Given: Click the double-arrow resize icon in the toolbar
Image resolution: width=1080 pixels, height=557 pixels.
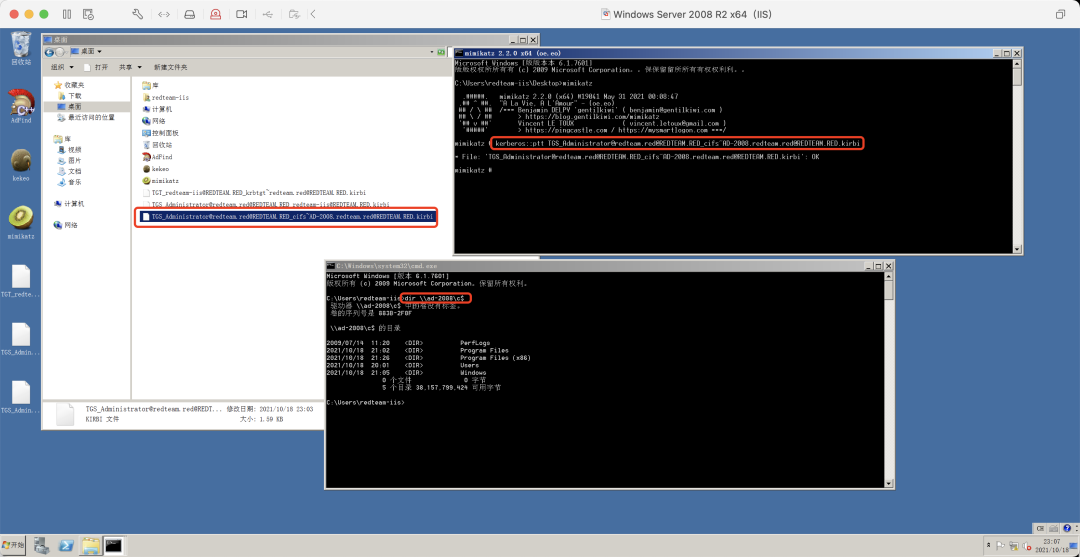Looking at the screenshot, I should click(x=163, y=14).
